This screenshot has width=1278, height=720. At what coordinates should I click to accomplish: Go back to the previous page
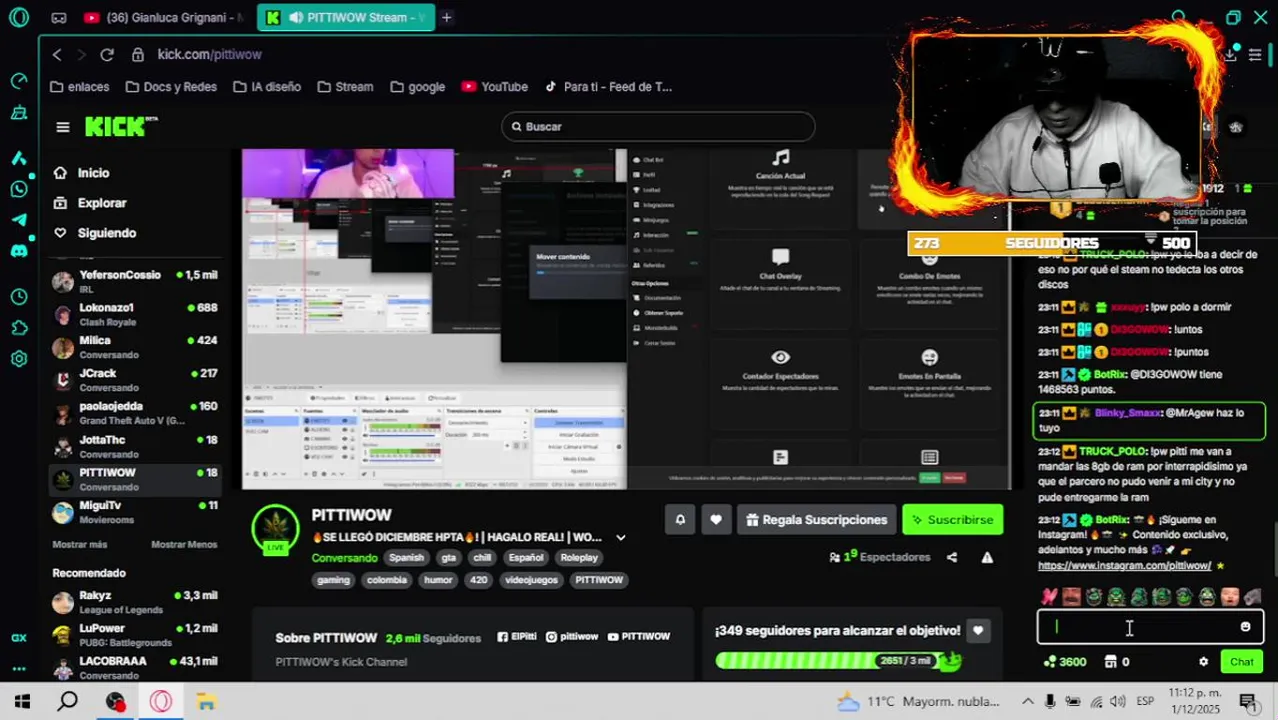57,55
